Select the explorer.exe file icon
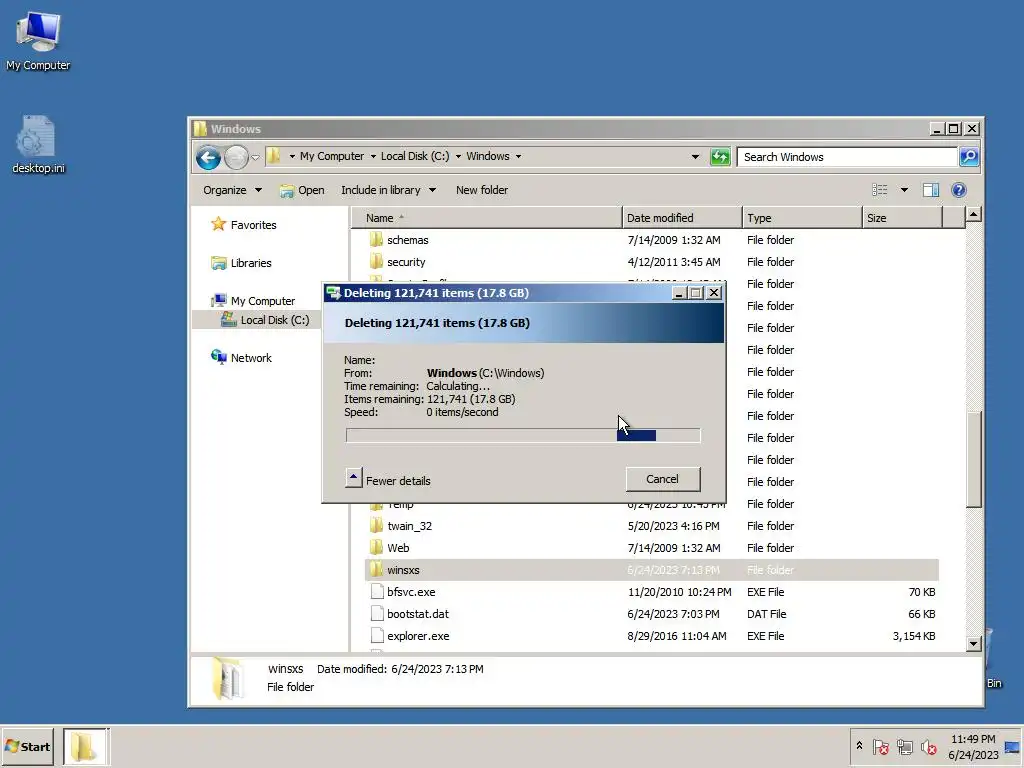Screen dimensions: 1024x768 tap(376, 636)
